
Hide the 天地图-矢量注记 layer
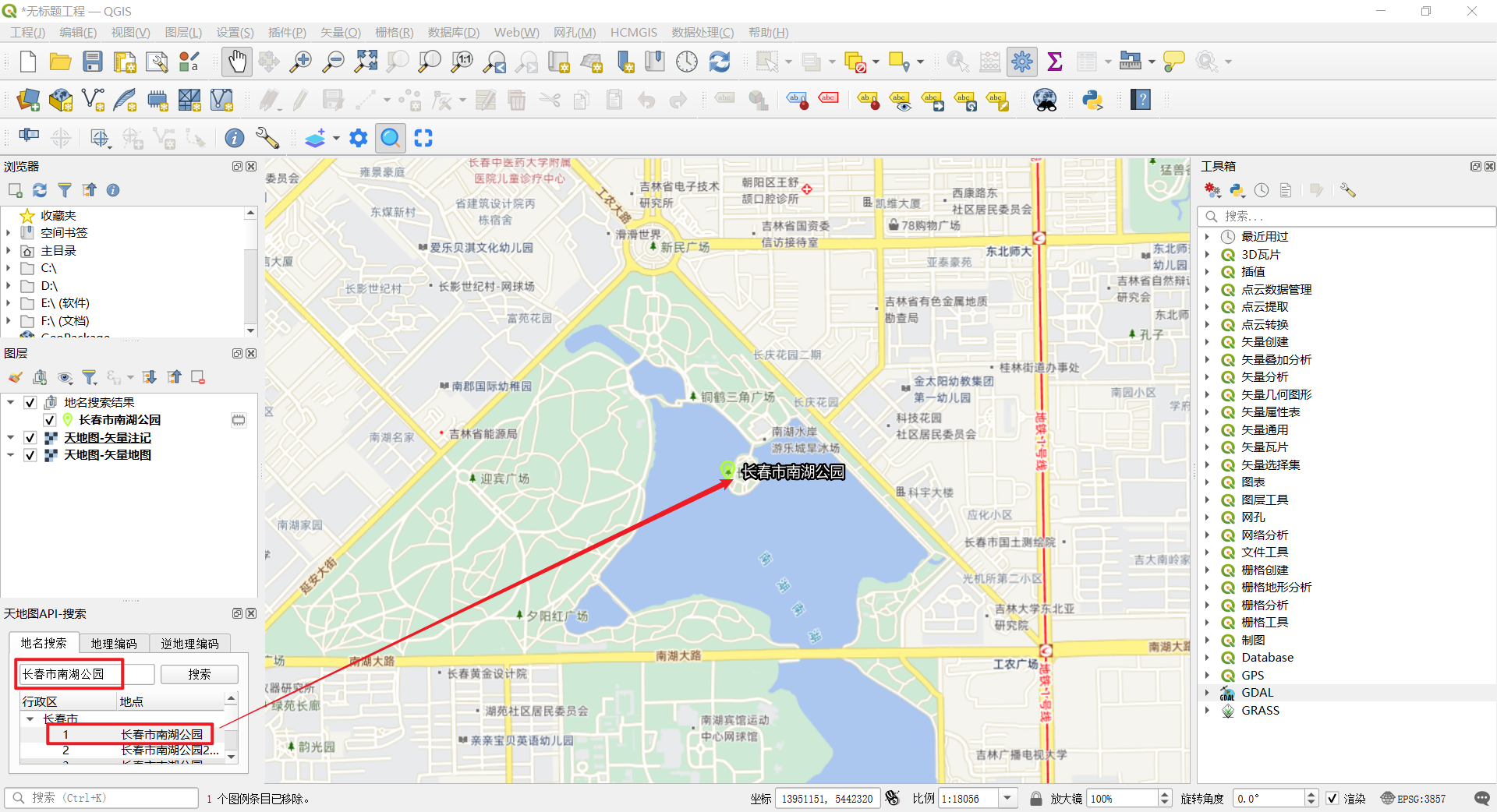[30, 438]
